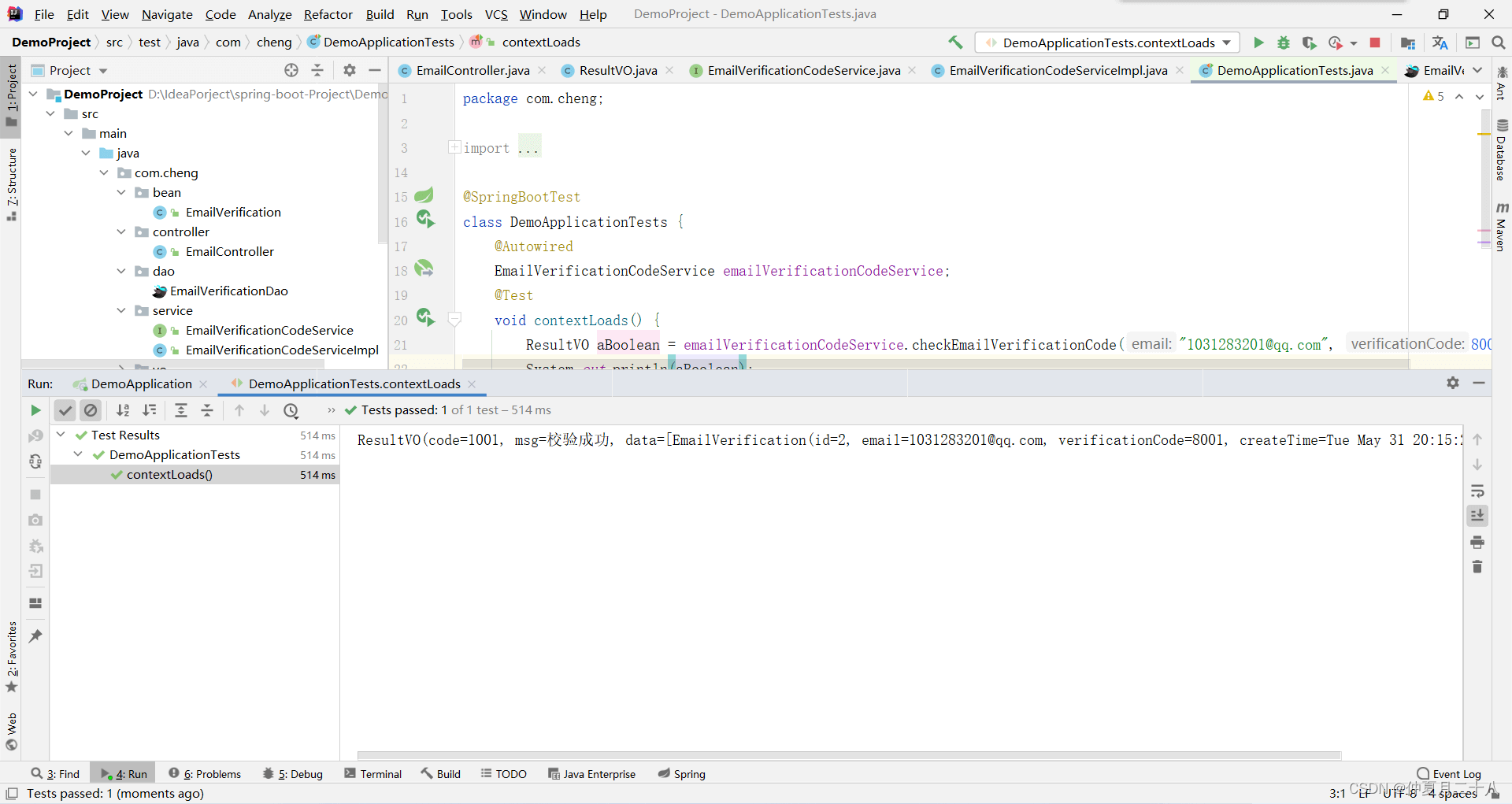Open the Refactor menu
The height and width of the screenshot is (804, 1512).
328,14
